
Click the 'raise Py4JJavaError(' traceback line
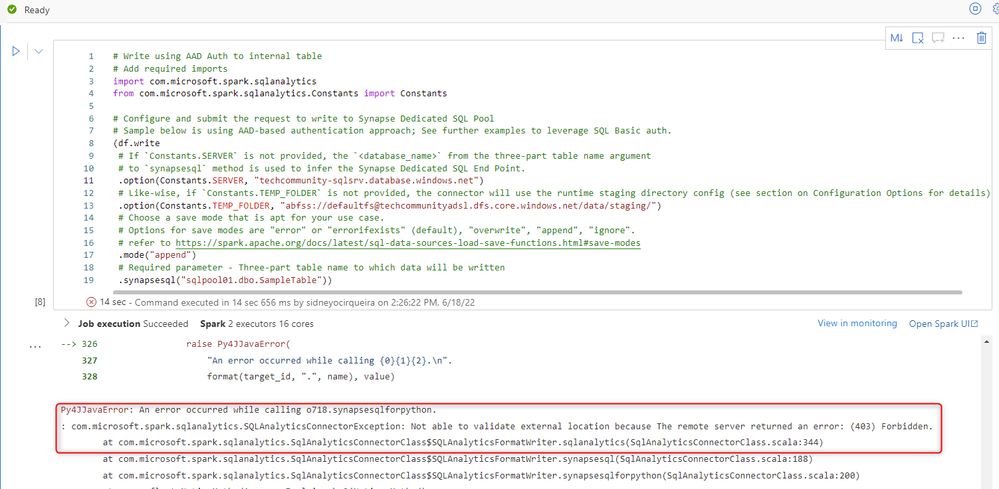(238, 344)
